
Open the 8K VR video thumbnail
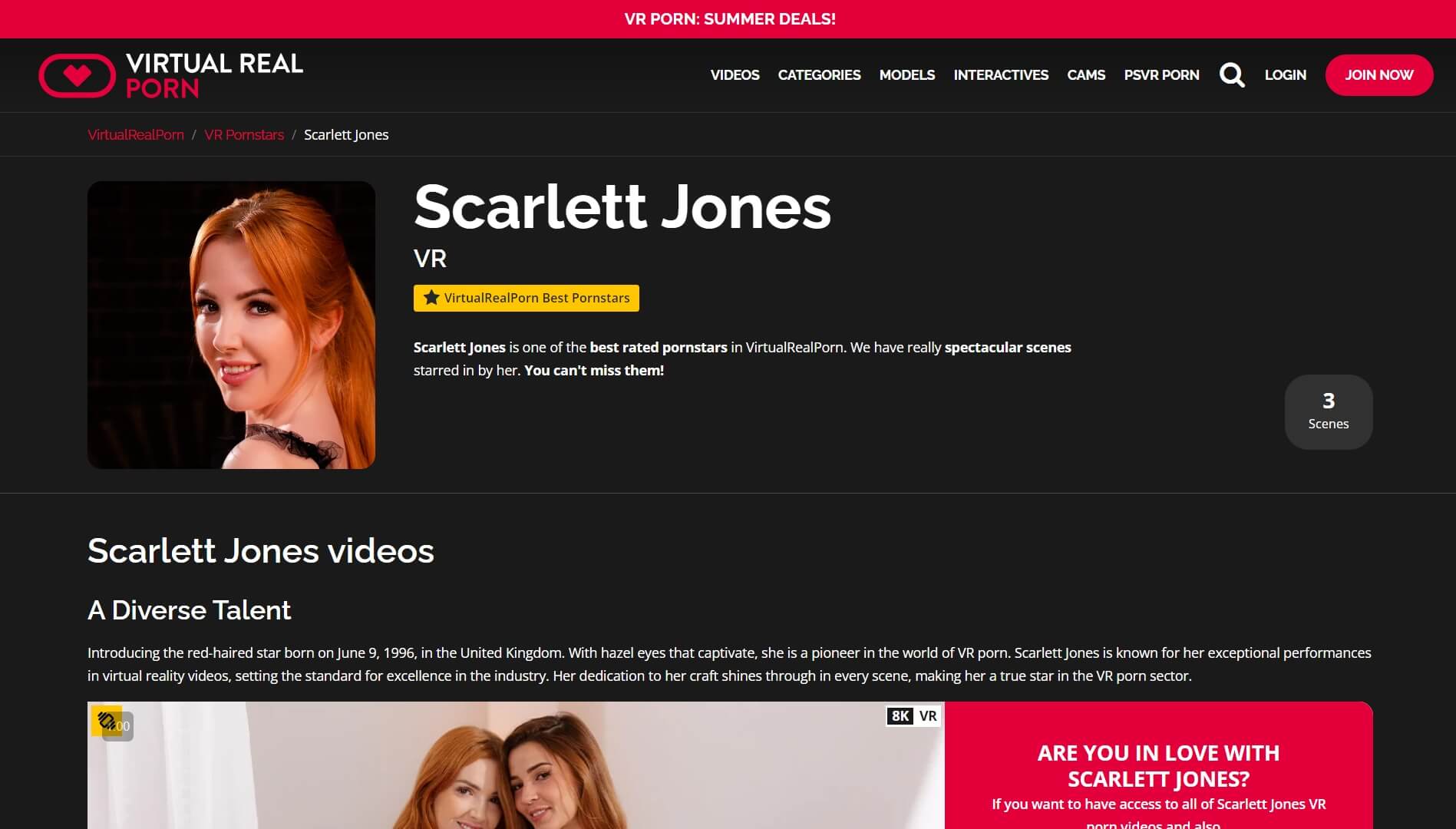pos(516,765)
